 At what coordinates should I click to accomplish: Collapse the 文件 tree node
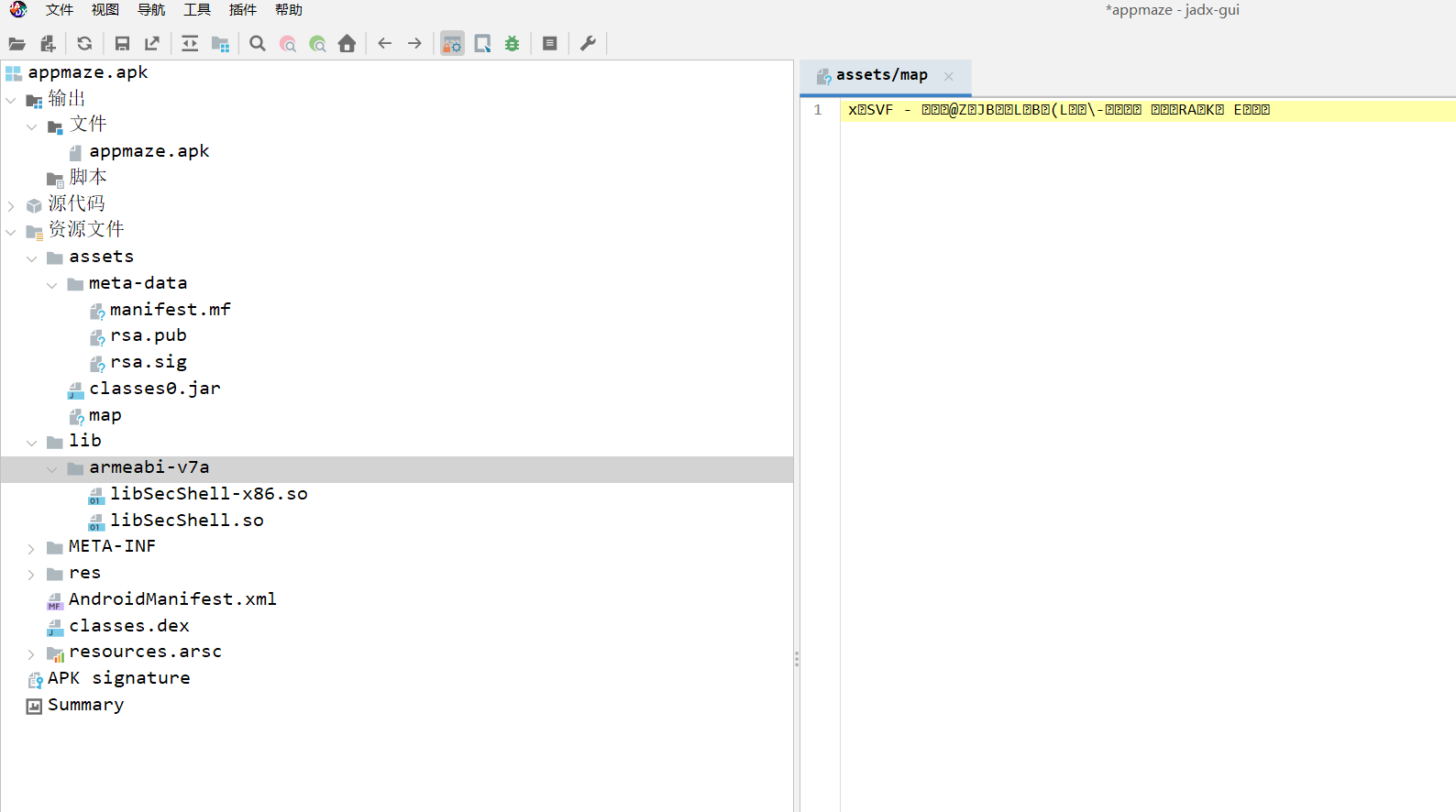click(32, 126)
